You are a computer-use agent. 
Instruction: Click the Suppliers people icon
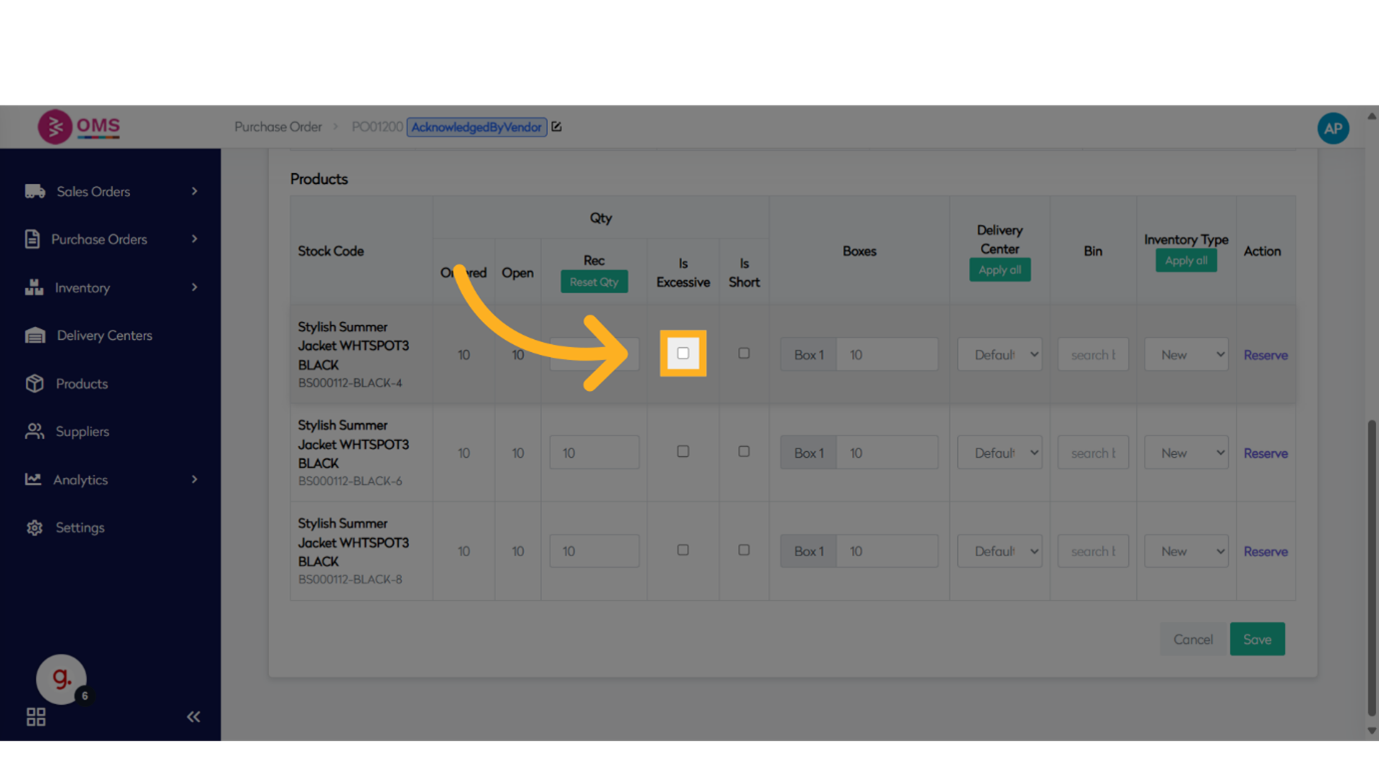tap(35, 432)
